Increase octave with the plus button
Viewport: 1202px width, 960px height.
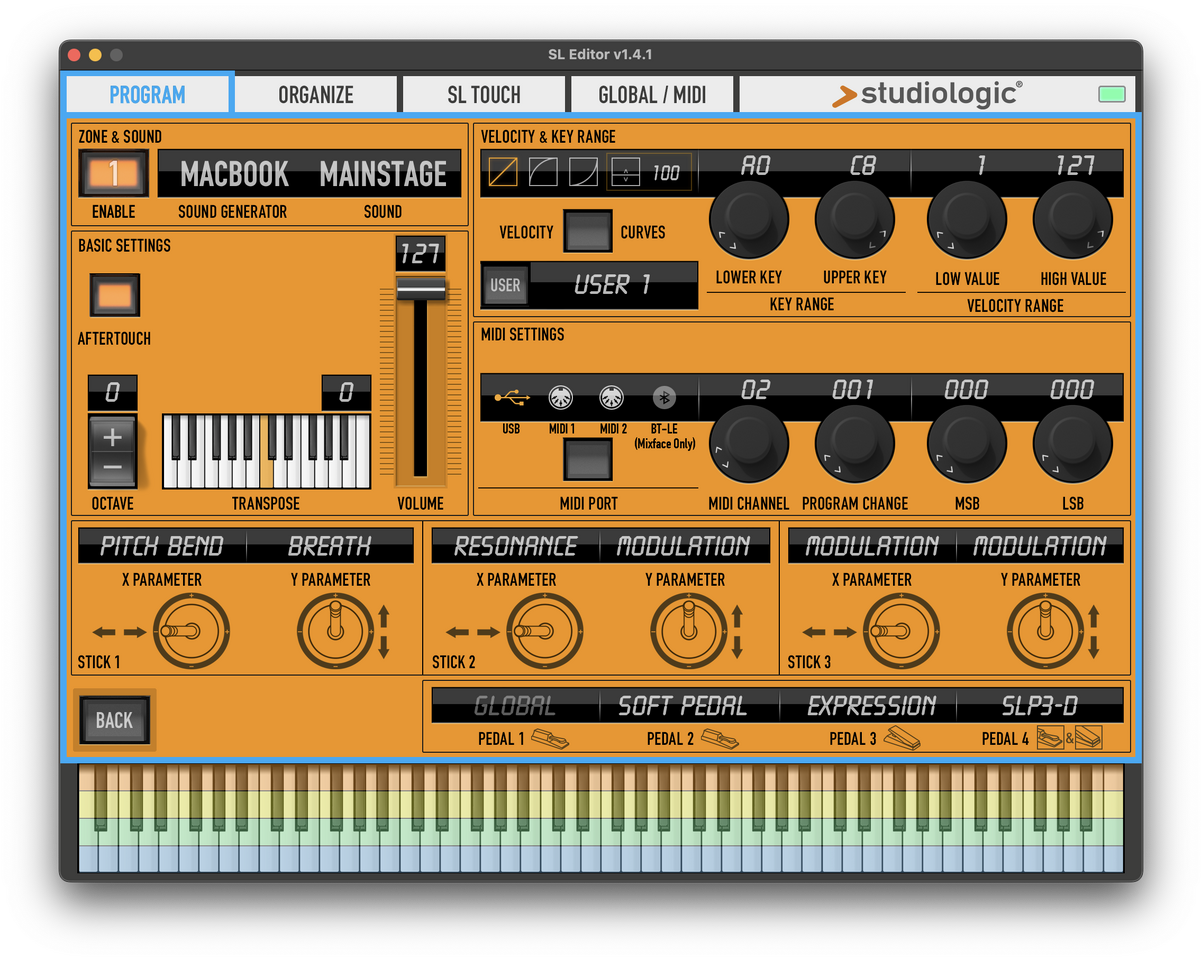tap(113, 436)
